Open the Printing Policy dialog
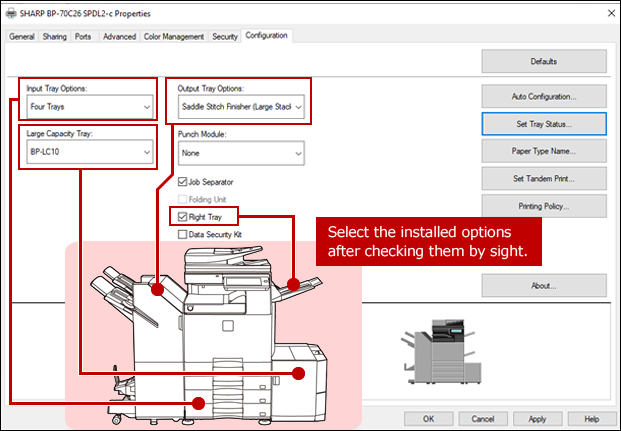Screen dimensions: 621x431 pyautogui.click(x=543, y=206)
